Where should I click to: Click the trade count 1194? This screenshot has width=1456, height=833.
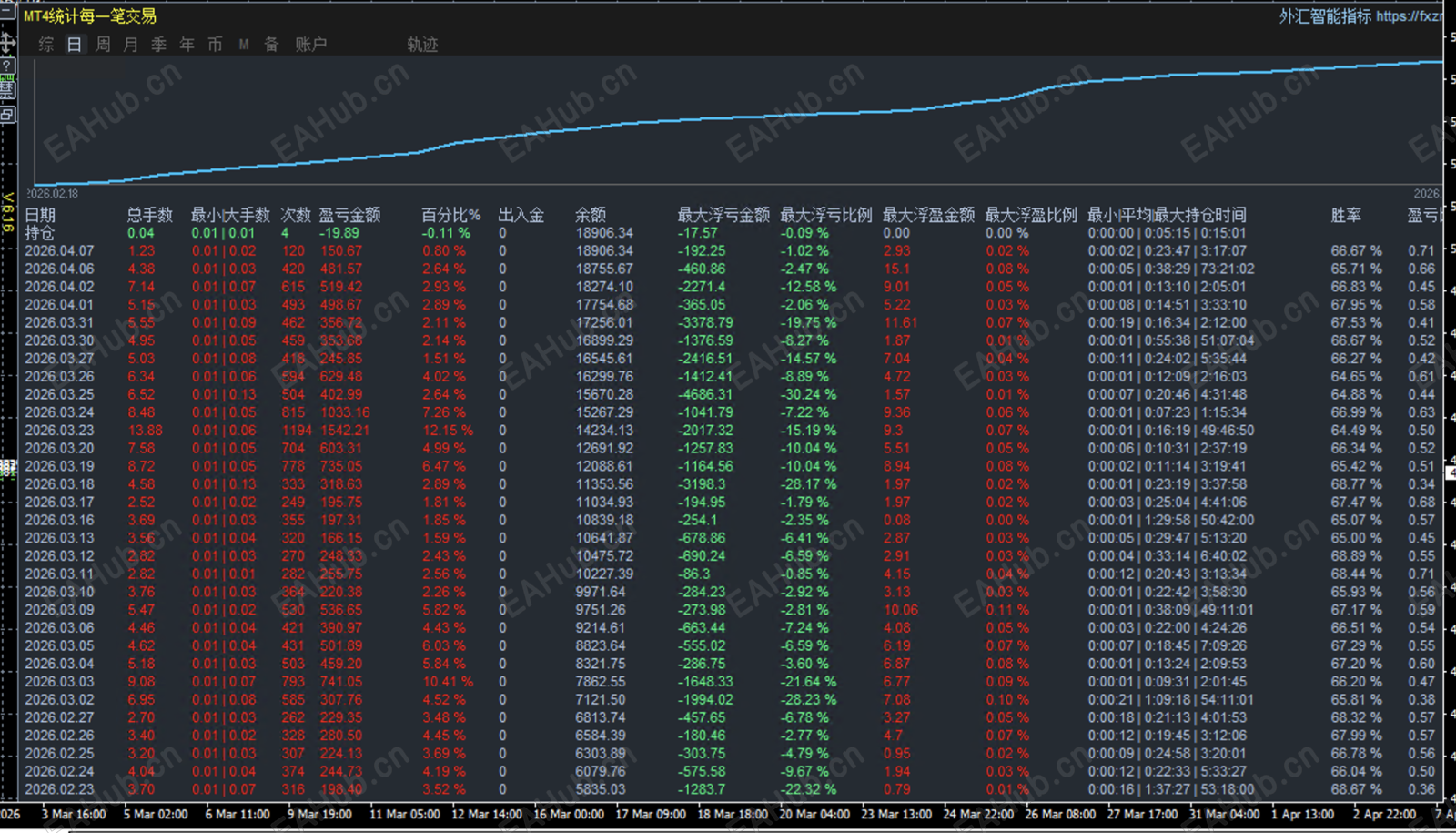click(297, 430)
